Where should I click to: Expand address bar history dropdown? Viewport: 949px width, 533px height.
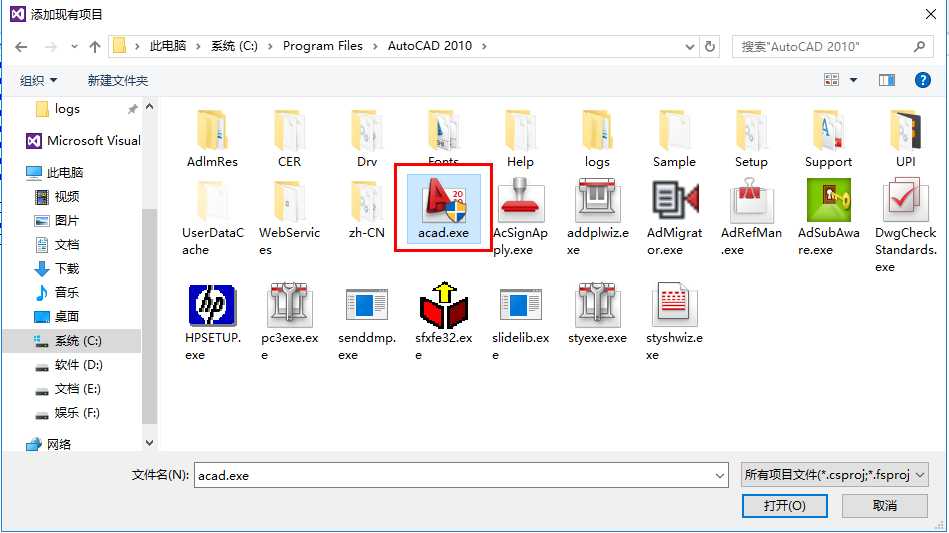(x=689, y=47)
